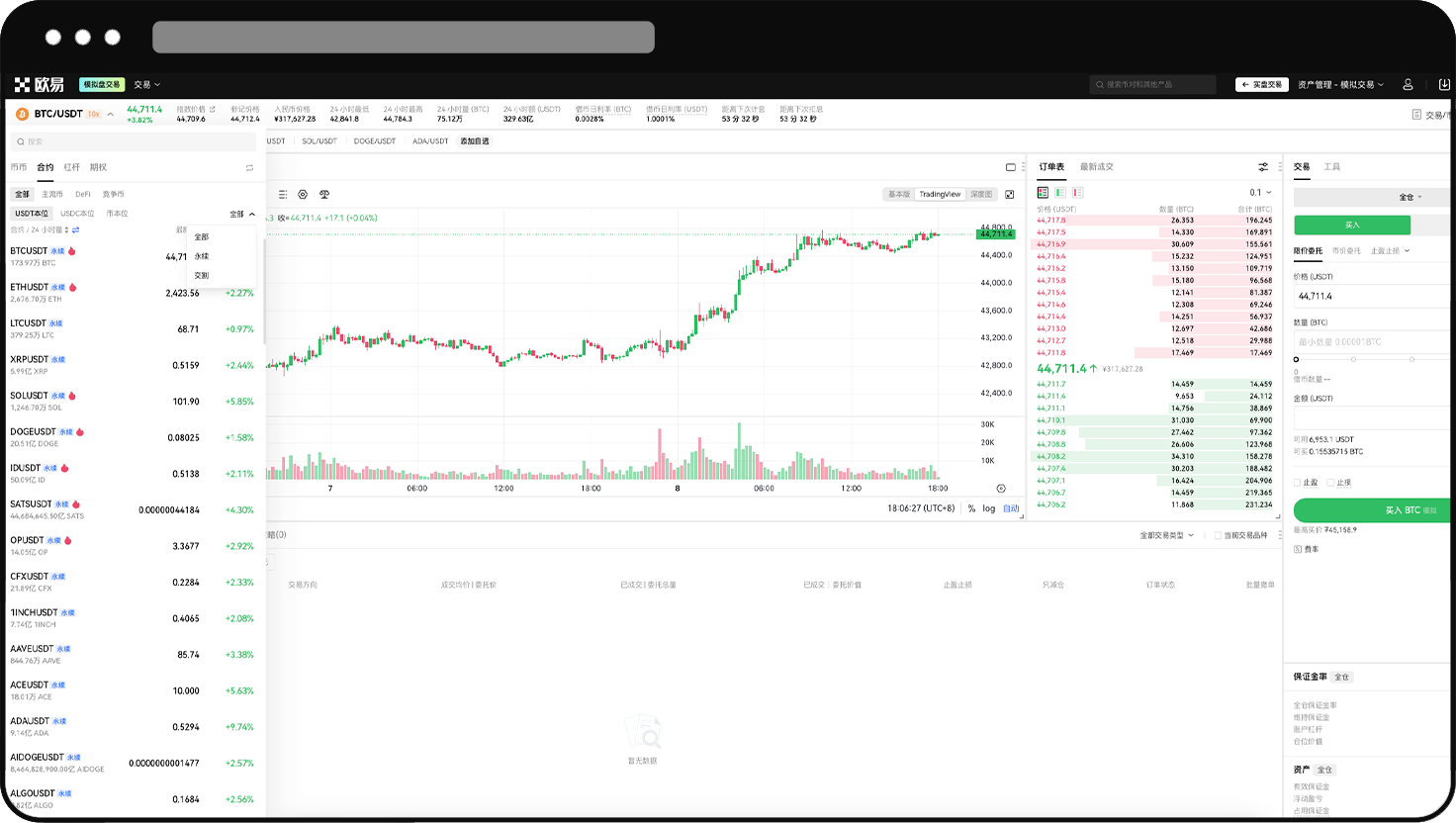
Task: Click the 价格 (USDT) price input
Action: tap(1370, 296)
